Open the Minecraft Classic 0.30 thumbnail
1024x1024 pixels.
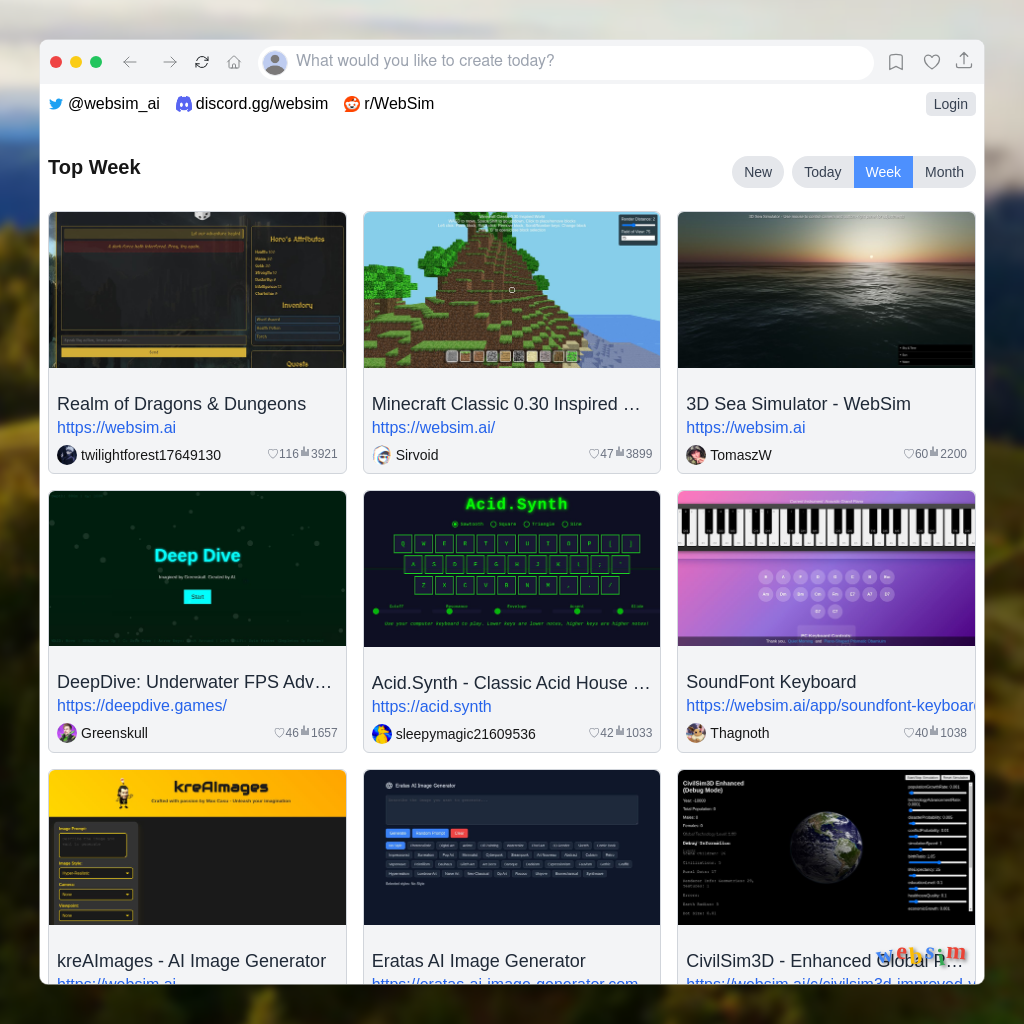[511, 289]
